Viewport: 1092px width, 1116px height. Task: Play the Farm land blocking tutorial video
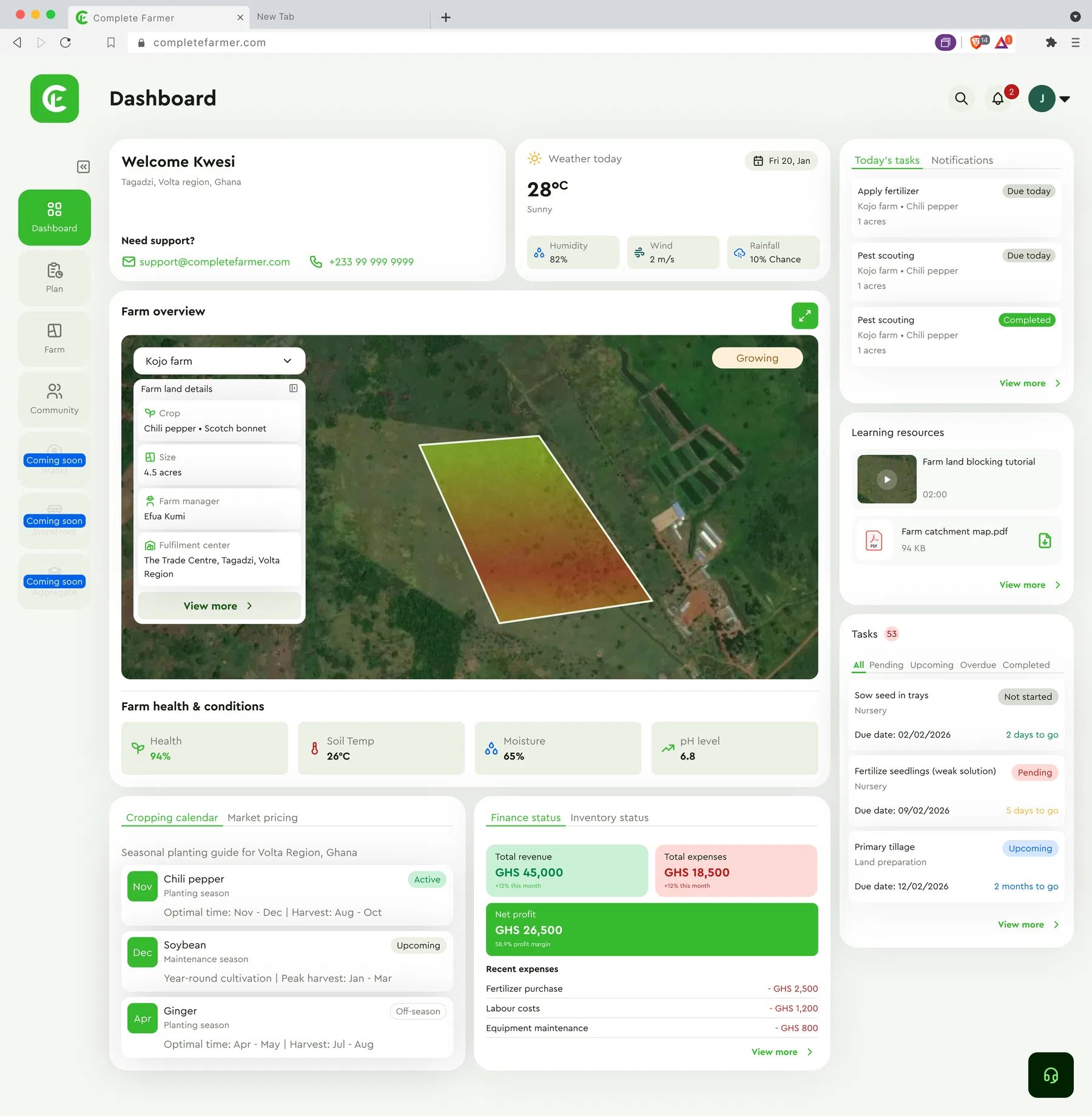[886, 479]
